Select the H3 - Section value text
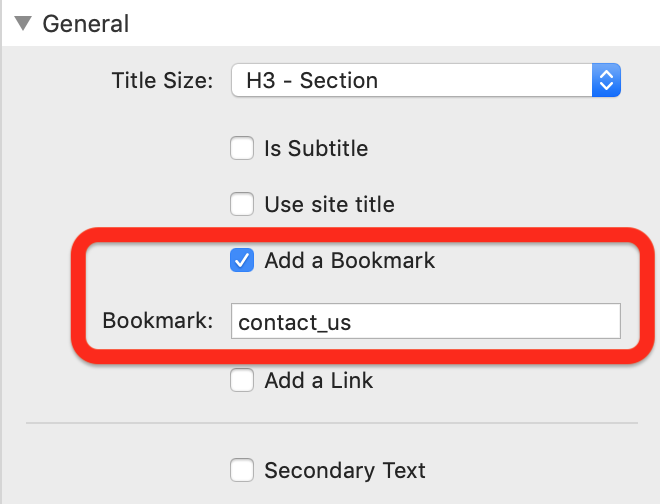The image size is (660, 504). coord(312,80)
